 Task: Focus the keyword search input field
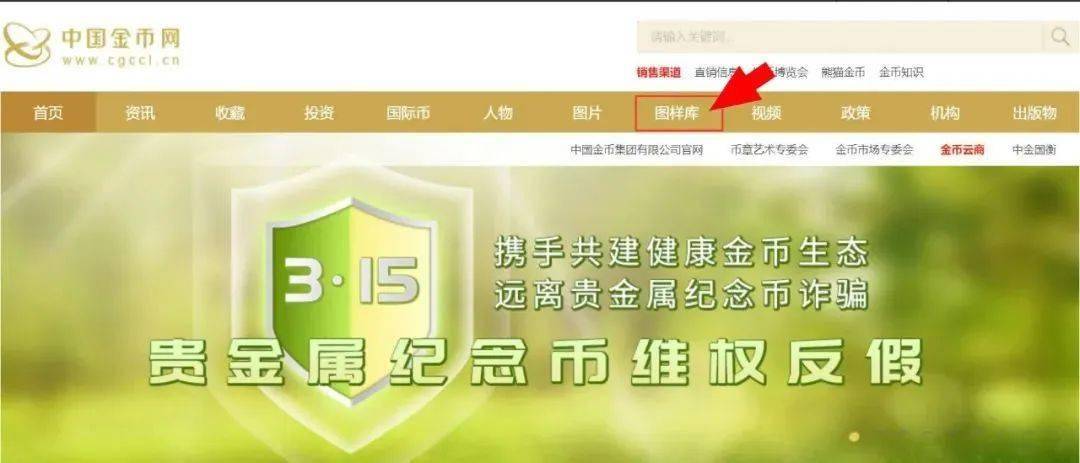tap(839, 37)
